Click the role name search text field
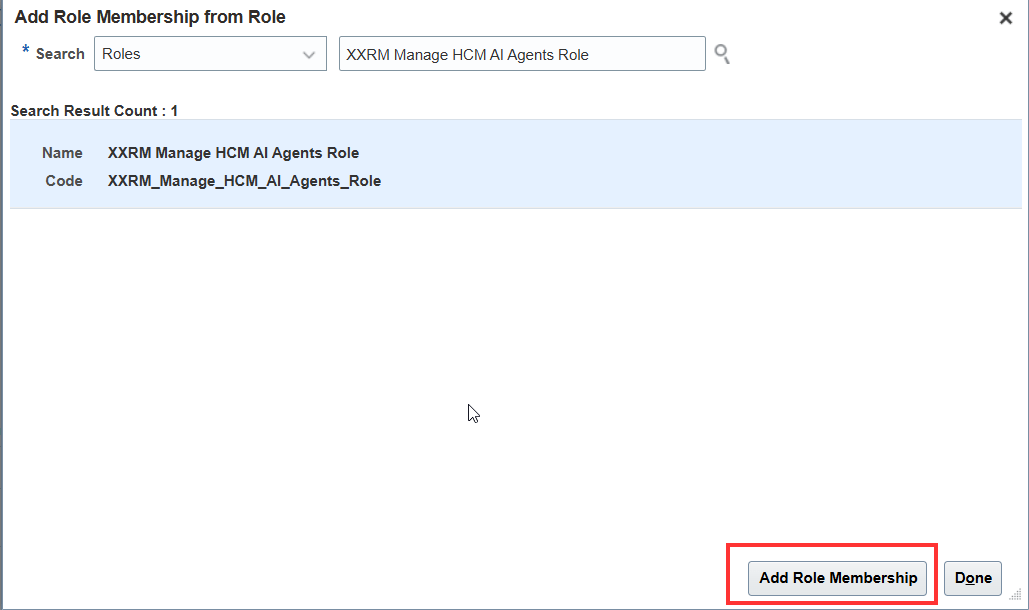 522,55
